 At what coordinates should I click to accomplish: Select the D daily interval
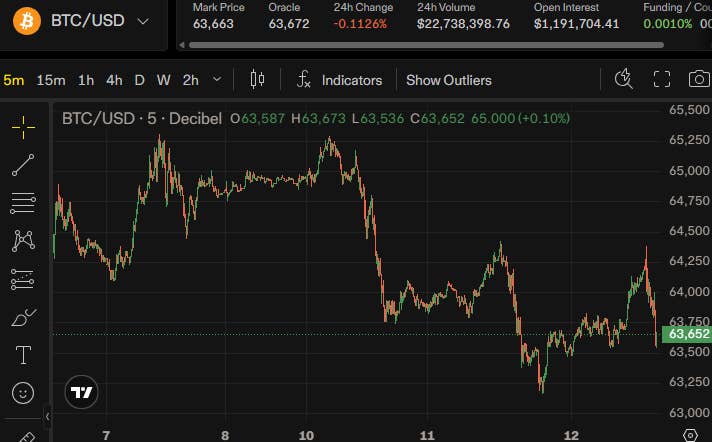pos(139,80)
